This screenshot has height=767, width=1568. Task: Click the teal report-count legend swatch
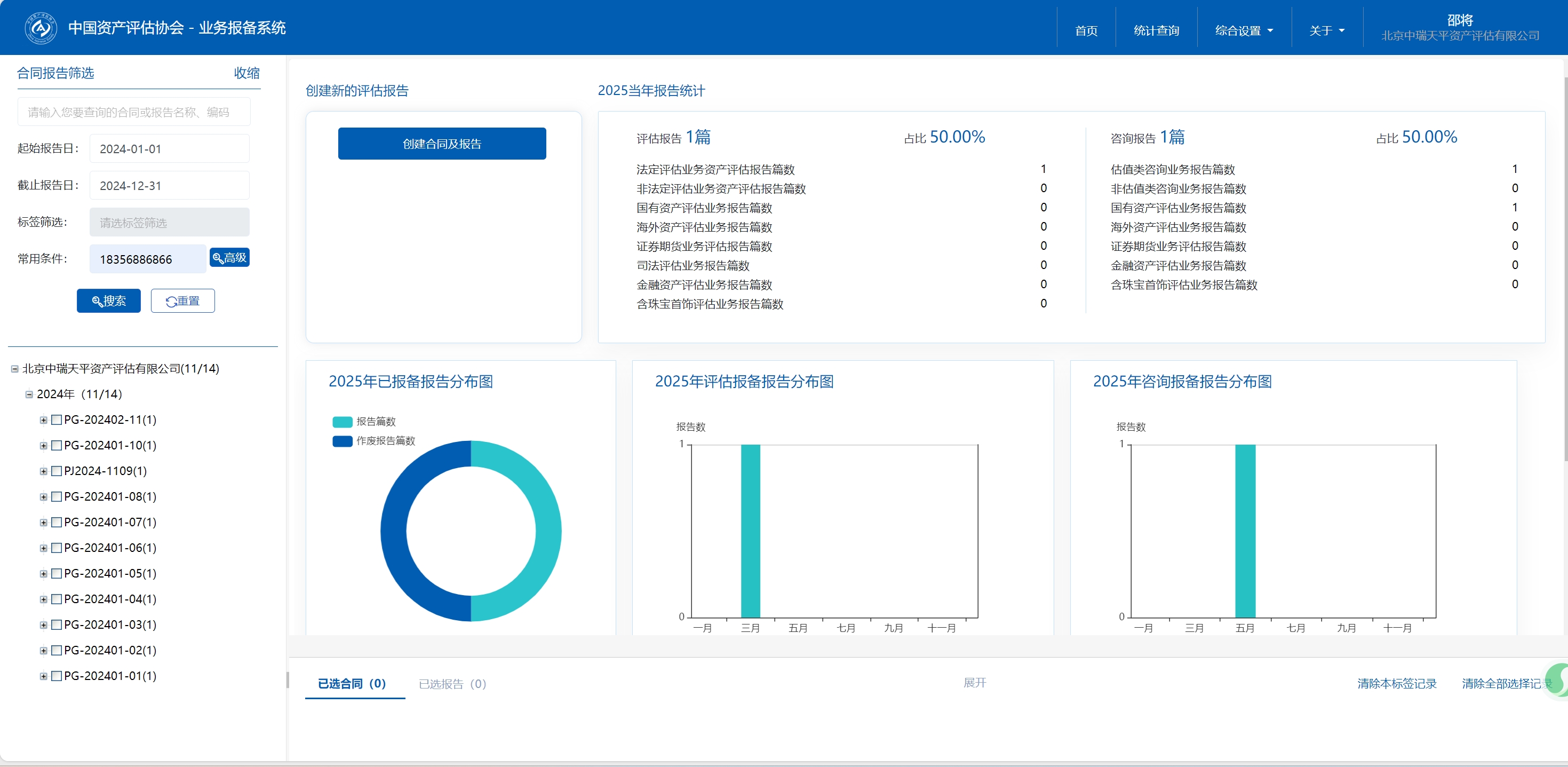(342, 422)
